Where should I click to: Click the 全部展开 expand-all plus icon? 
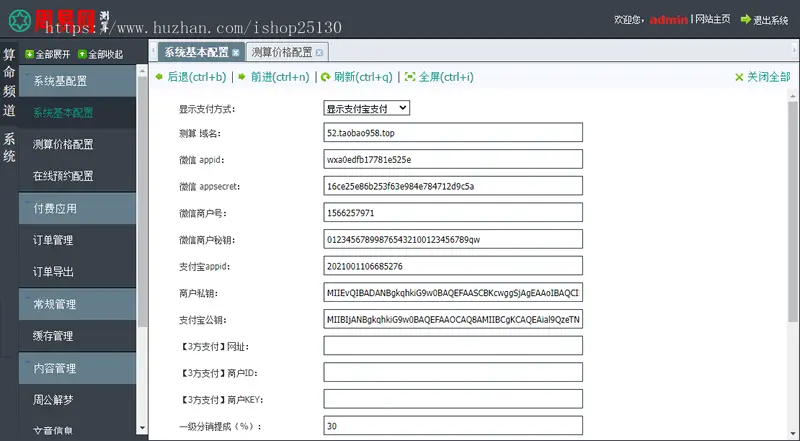[30, 54]
